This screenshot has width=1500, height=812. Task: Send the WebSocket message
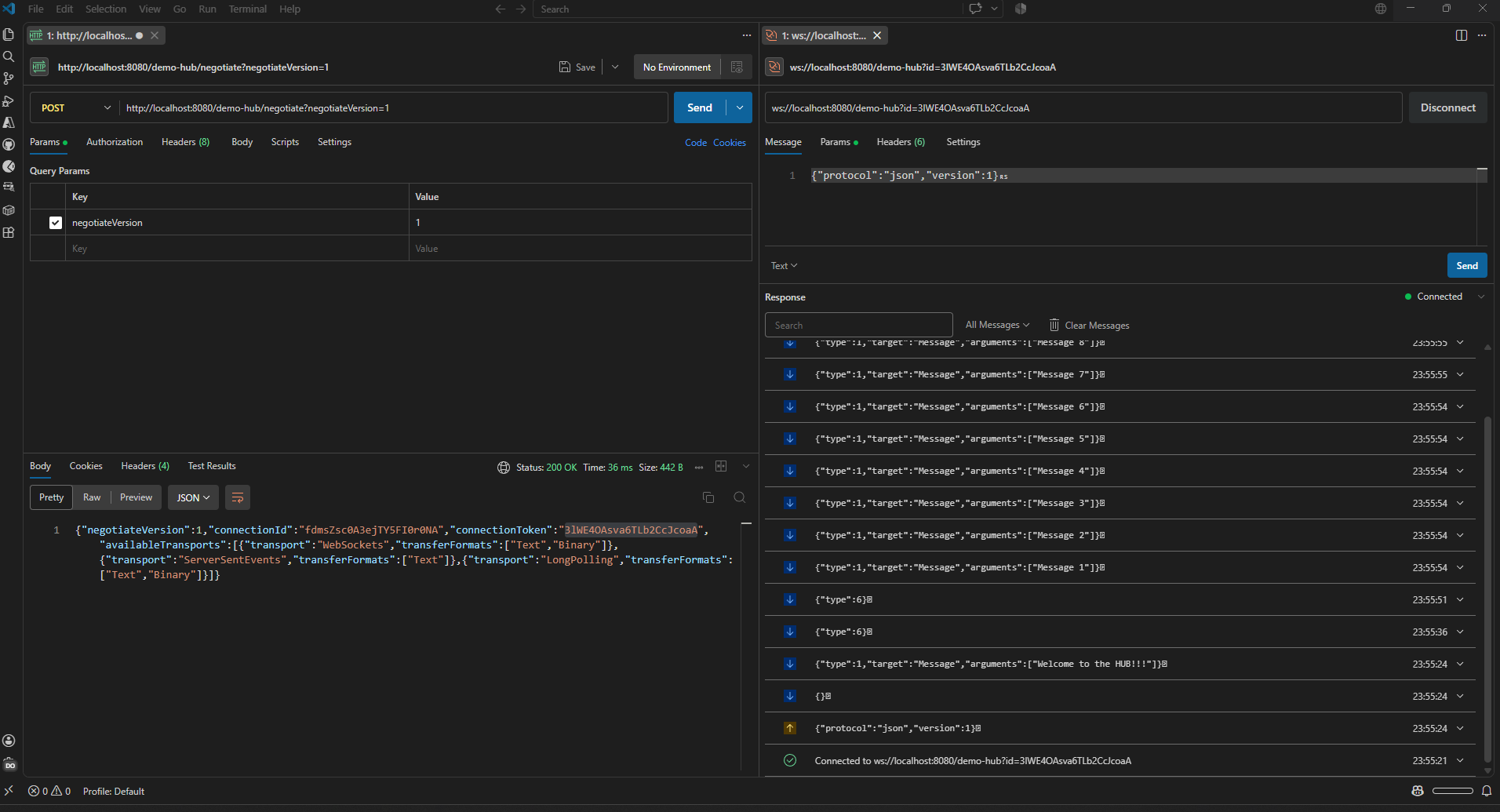pos(1467,265)
